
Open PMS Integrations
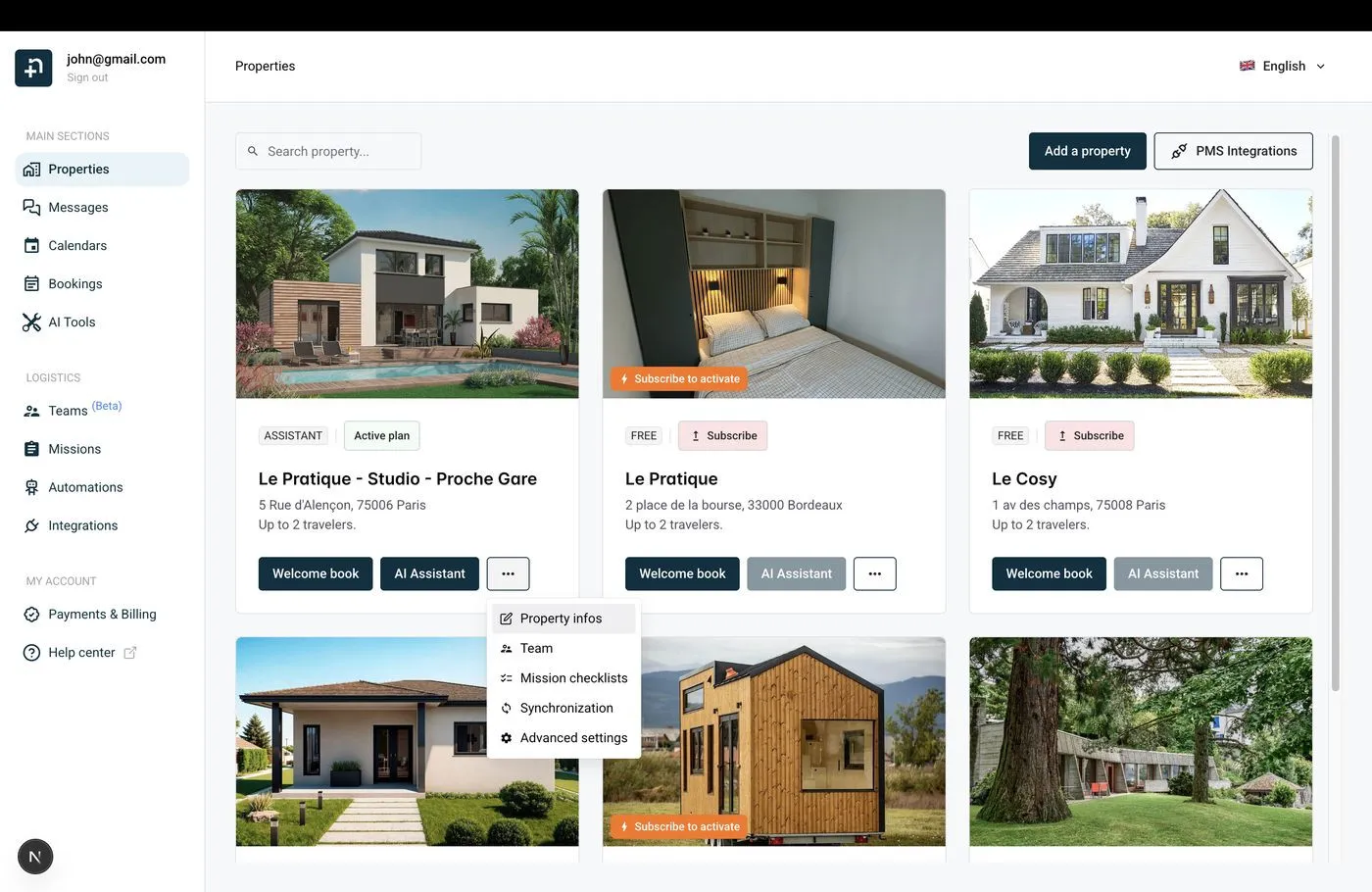click(x=1234, y=151)
